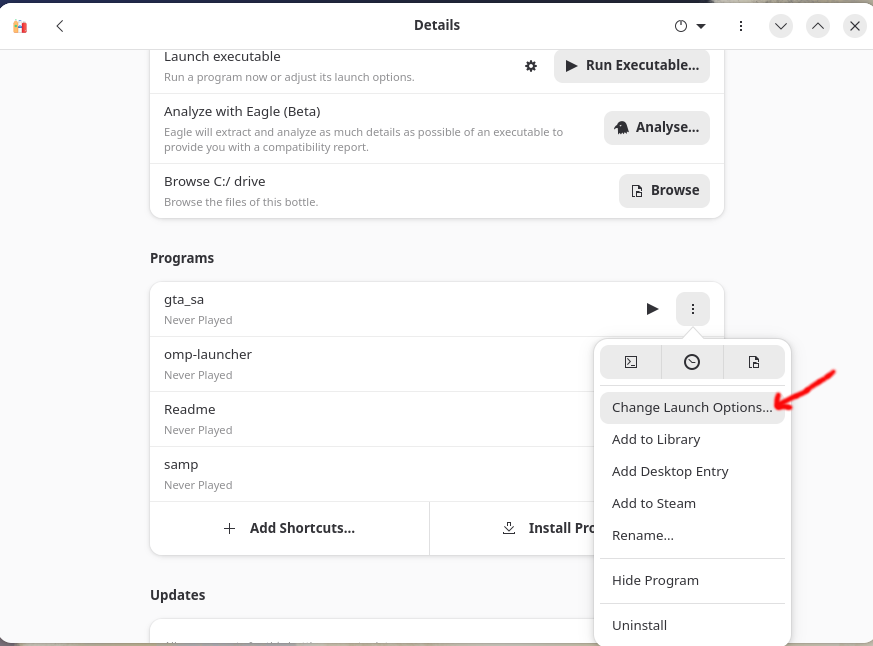The image size is (873, 646).
Task: Click the Run Executable button
Action: coord(631,66)
